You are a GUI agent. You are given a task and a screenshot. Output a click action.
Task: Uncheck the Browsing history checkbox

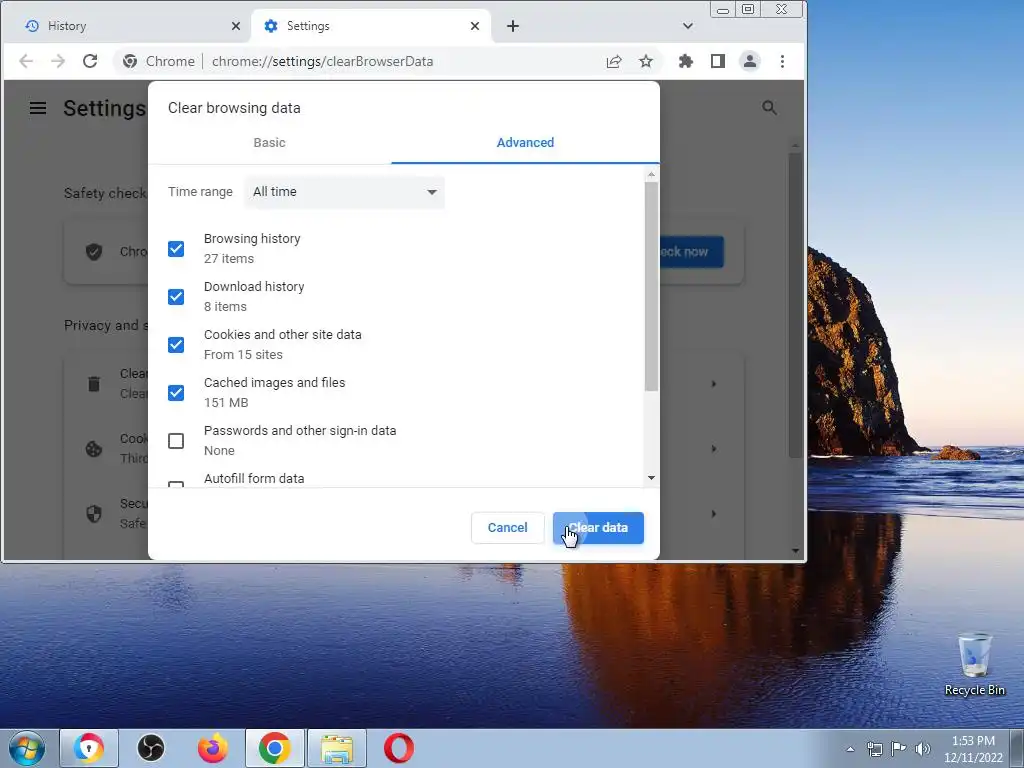(176, 249)
